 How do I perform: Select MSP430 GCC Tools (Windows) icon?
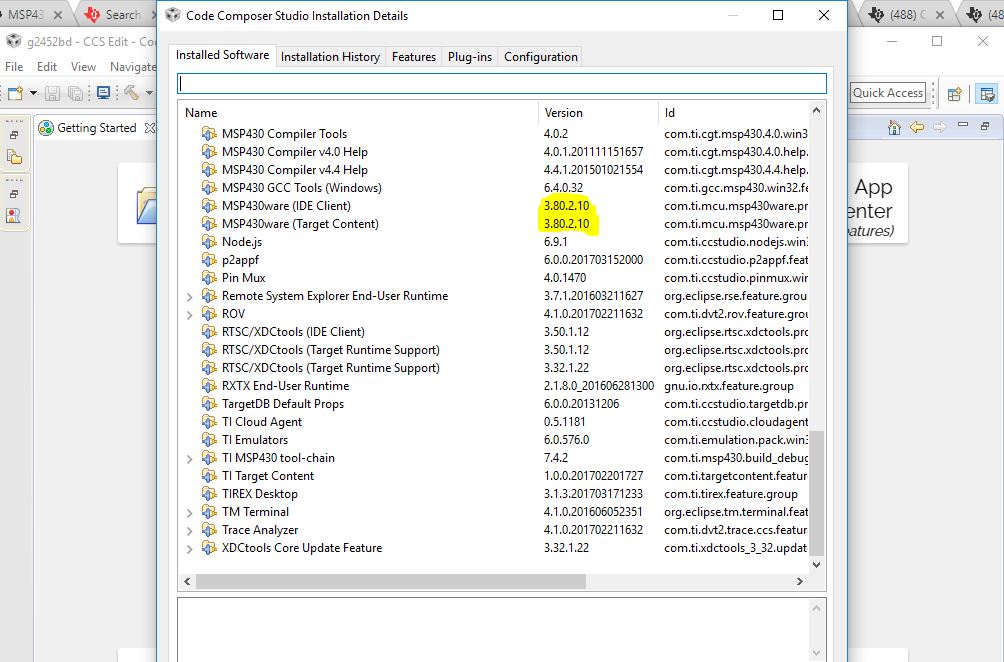pyautogui.click(x=209, y=187)
